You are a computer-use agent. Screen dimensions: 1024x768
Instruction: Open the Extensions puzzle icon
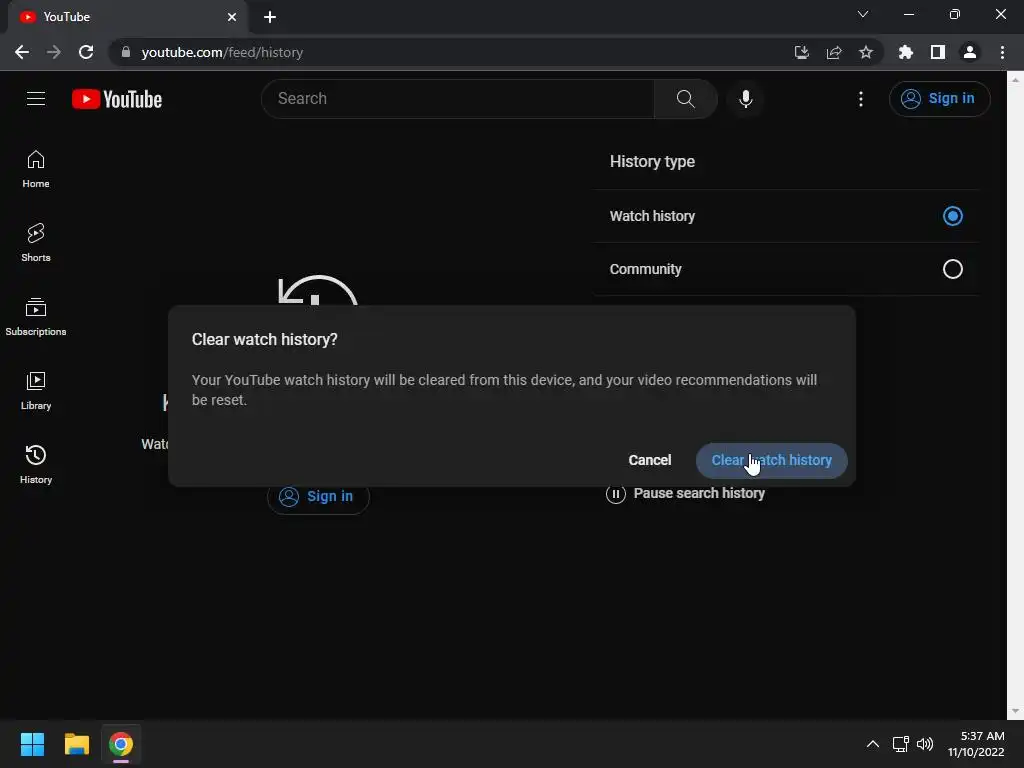[x=906, y=52]
